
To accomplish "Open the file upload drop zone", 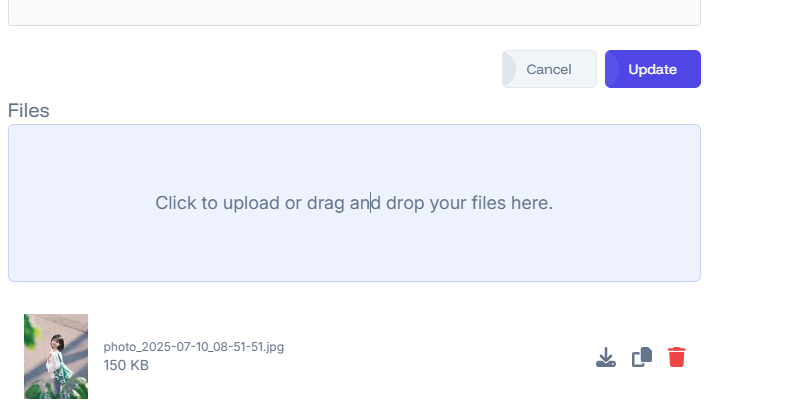I will click(355, 203).
